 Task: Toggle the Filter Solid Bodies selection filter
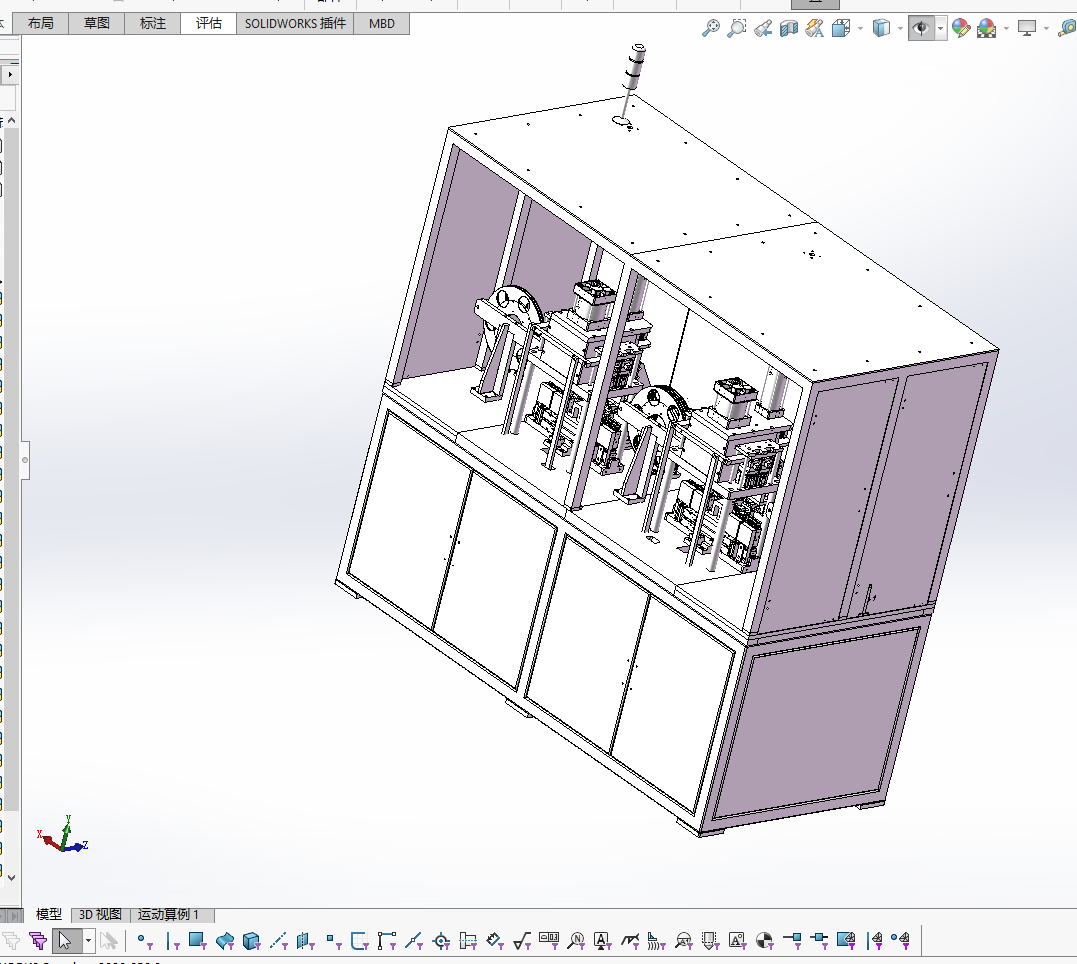click(251, 940)
